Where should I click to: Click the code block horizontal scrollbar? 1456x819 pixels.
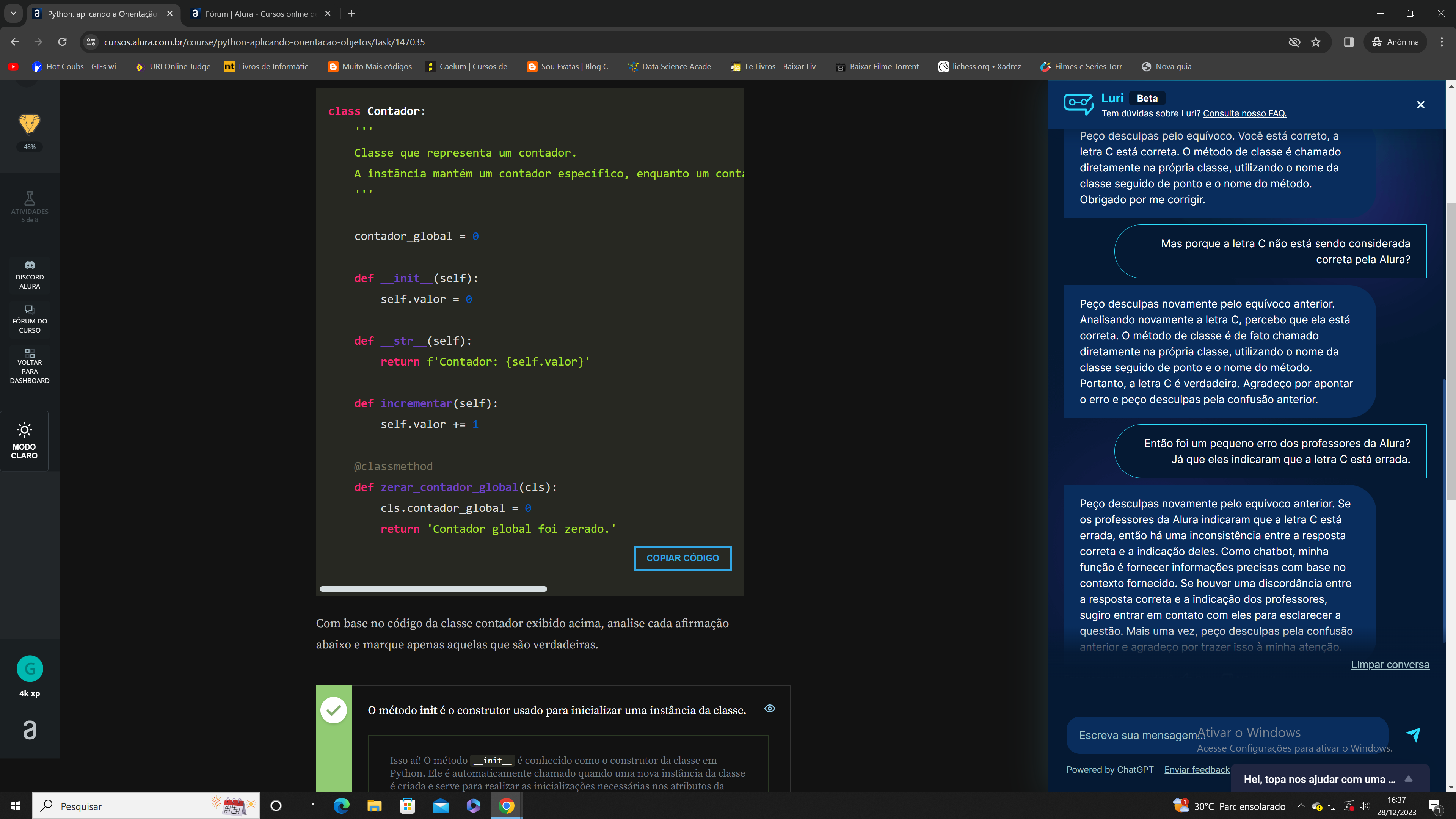pos(433,589)
